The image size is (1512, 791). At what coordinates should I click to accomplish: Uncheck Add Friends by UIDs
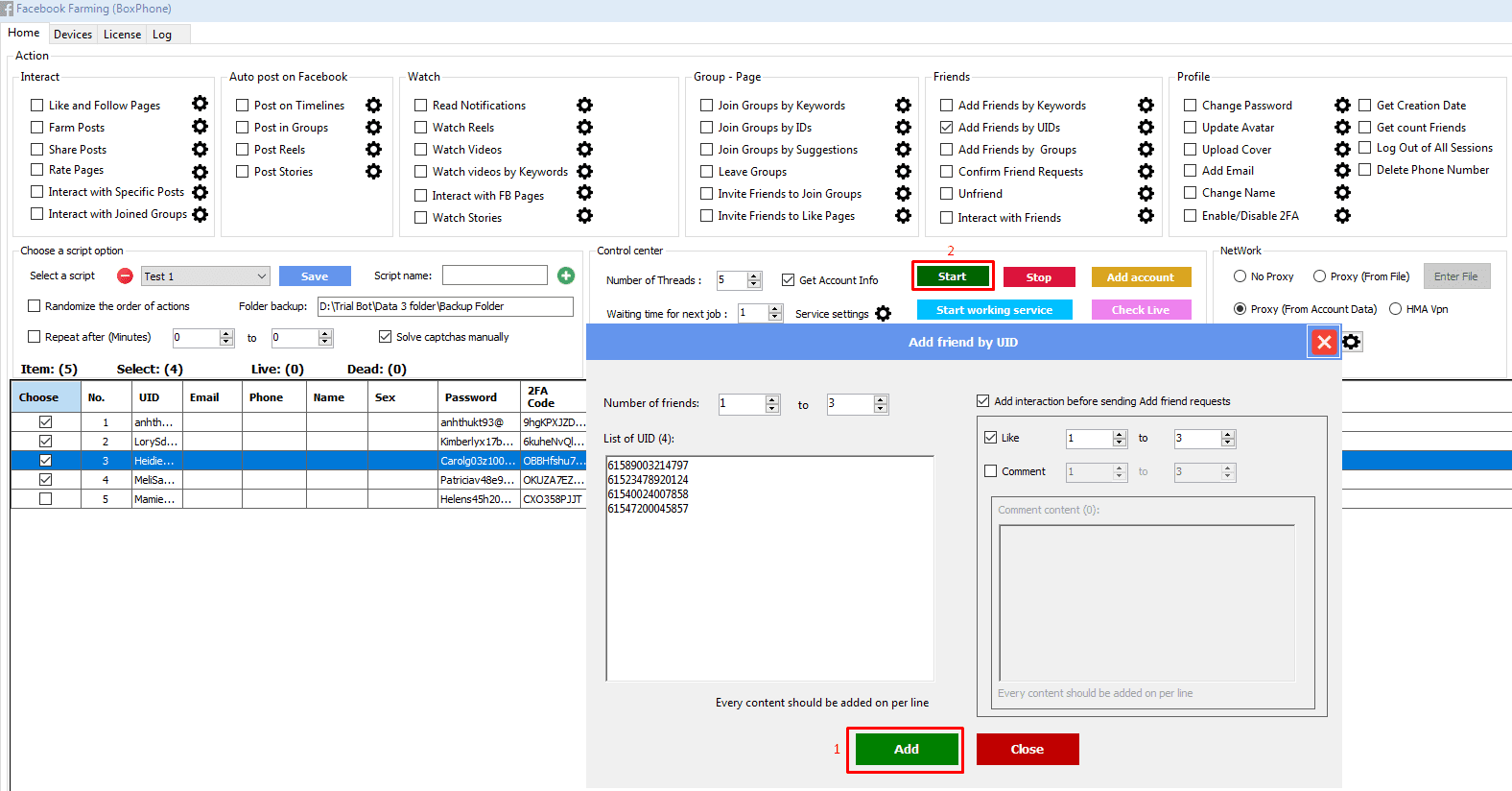click(946, 127)
